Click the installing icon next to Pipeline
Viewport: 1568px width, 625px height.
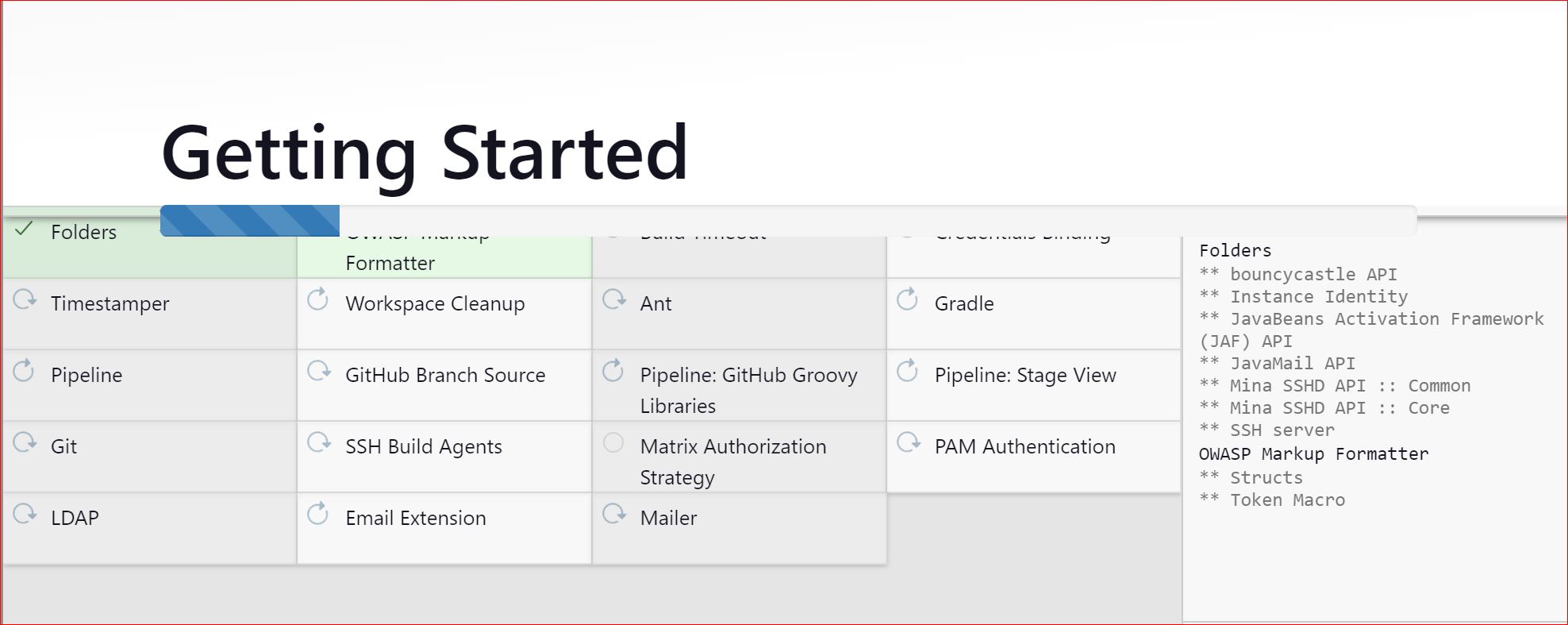pyautogui.click(x=23, y=370)
